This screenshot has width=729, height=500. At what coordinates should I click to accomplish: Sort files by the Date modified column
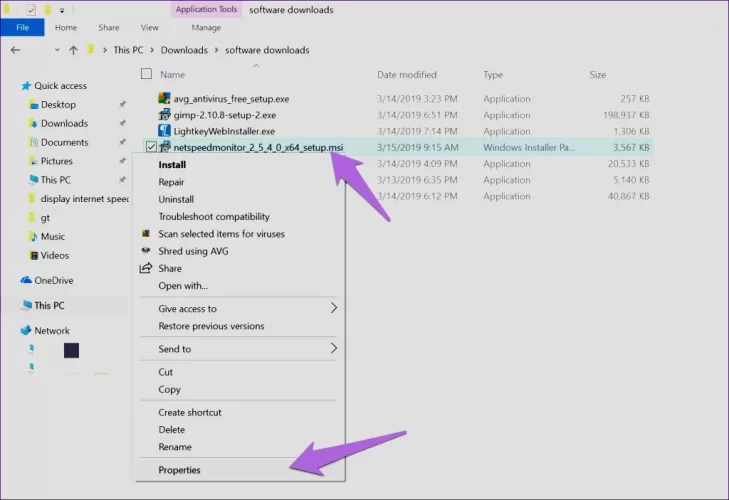[406, 75]
